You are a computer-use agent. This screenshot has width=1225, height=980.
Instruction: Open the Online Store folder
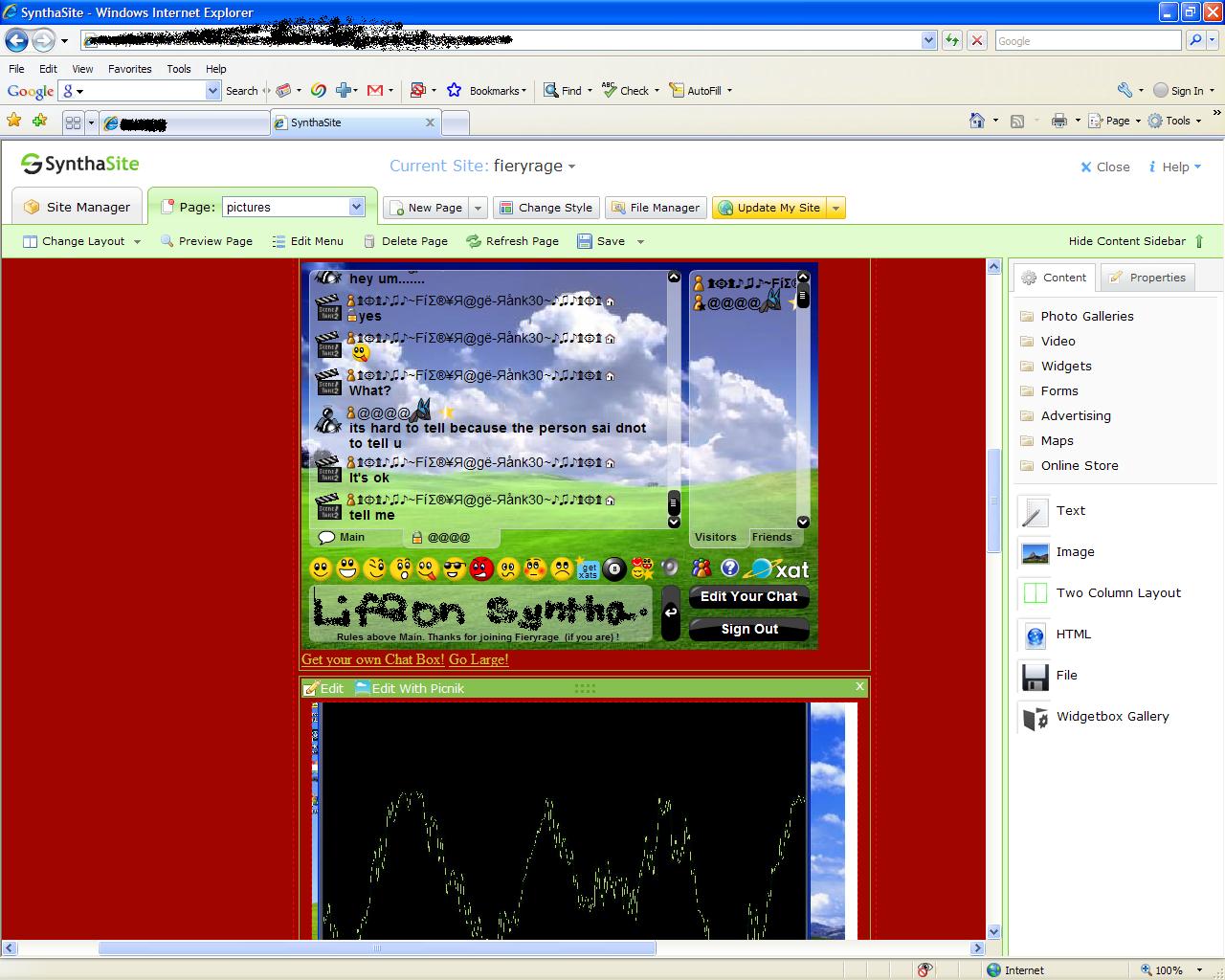(x=1069, y=465)
